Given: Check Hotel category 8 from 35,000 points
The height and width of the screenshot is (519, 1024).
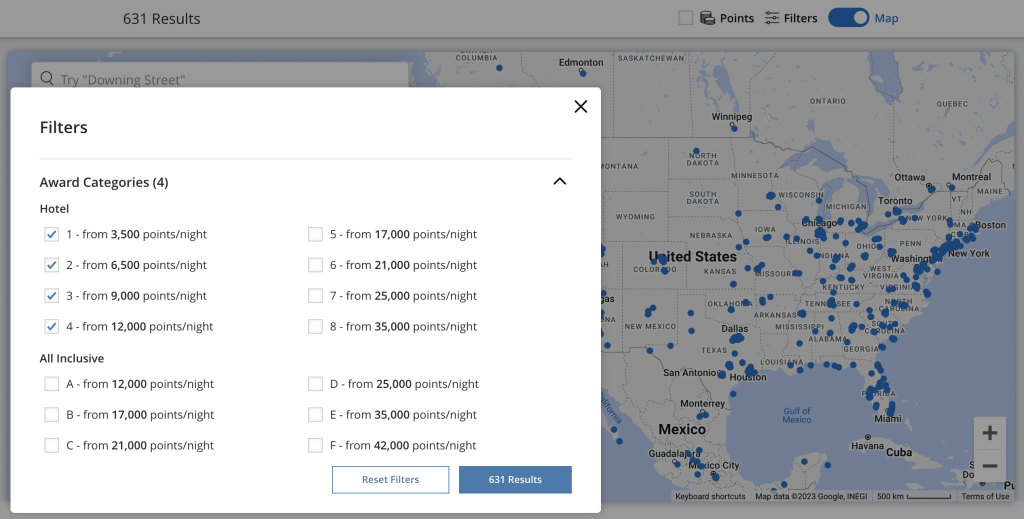Looking at the screenshot, I should coord(315,326).
